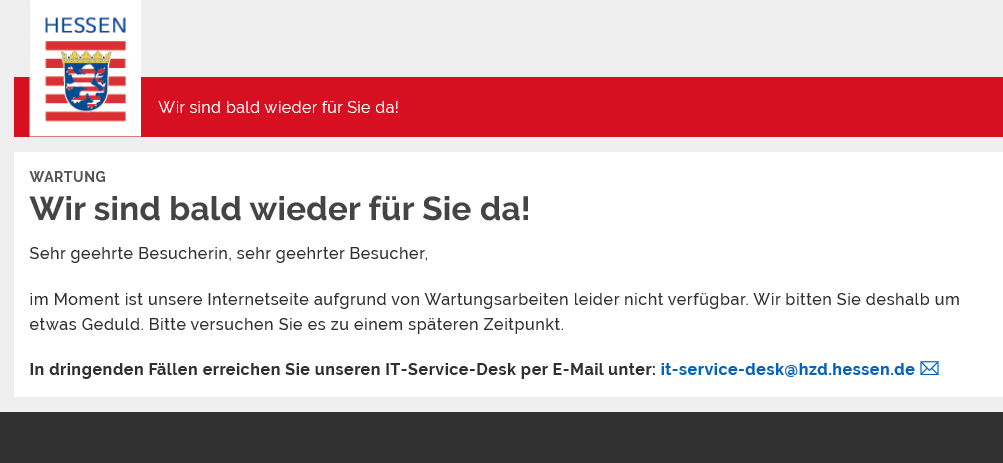Screen dimensions: 1003x463
Task: Click the 'HESSEN' wordmark above the crest
Action: 85,26
